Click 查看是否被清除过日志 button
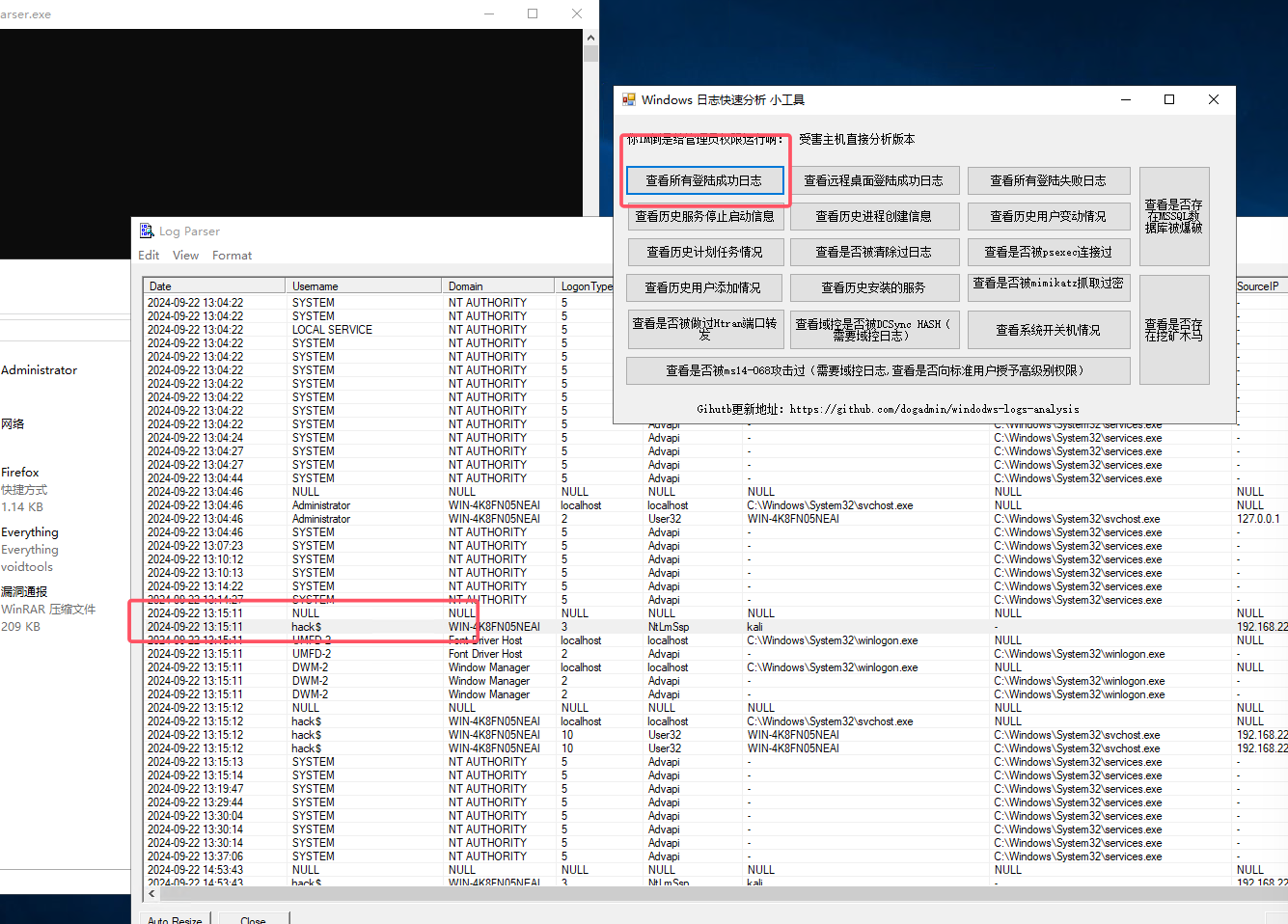 point(874,252)
